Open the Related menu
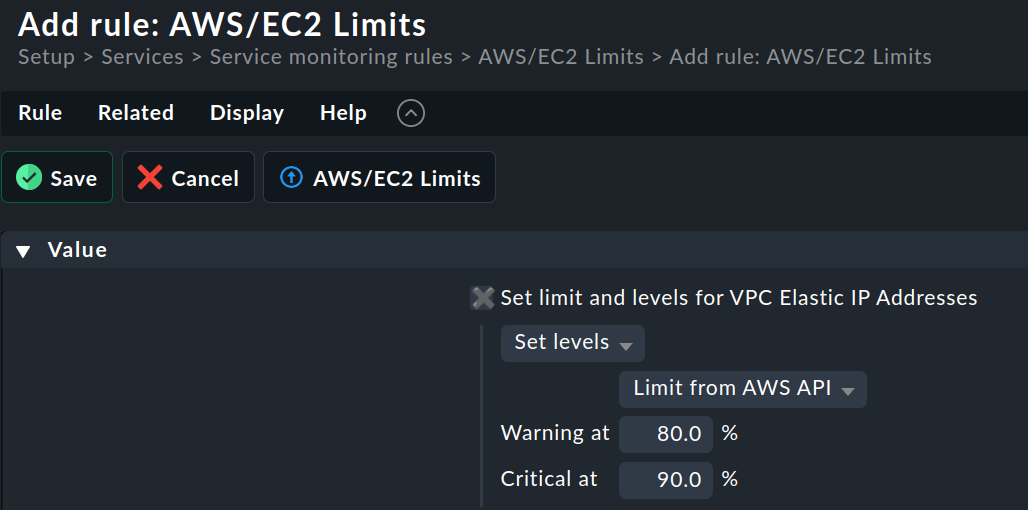 pos(136,113)
